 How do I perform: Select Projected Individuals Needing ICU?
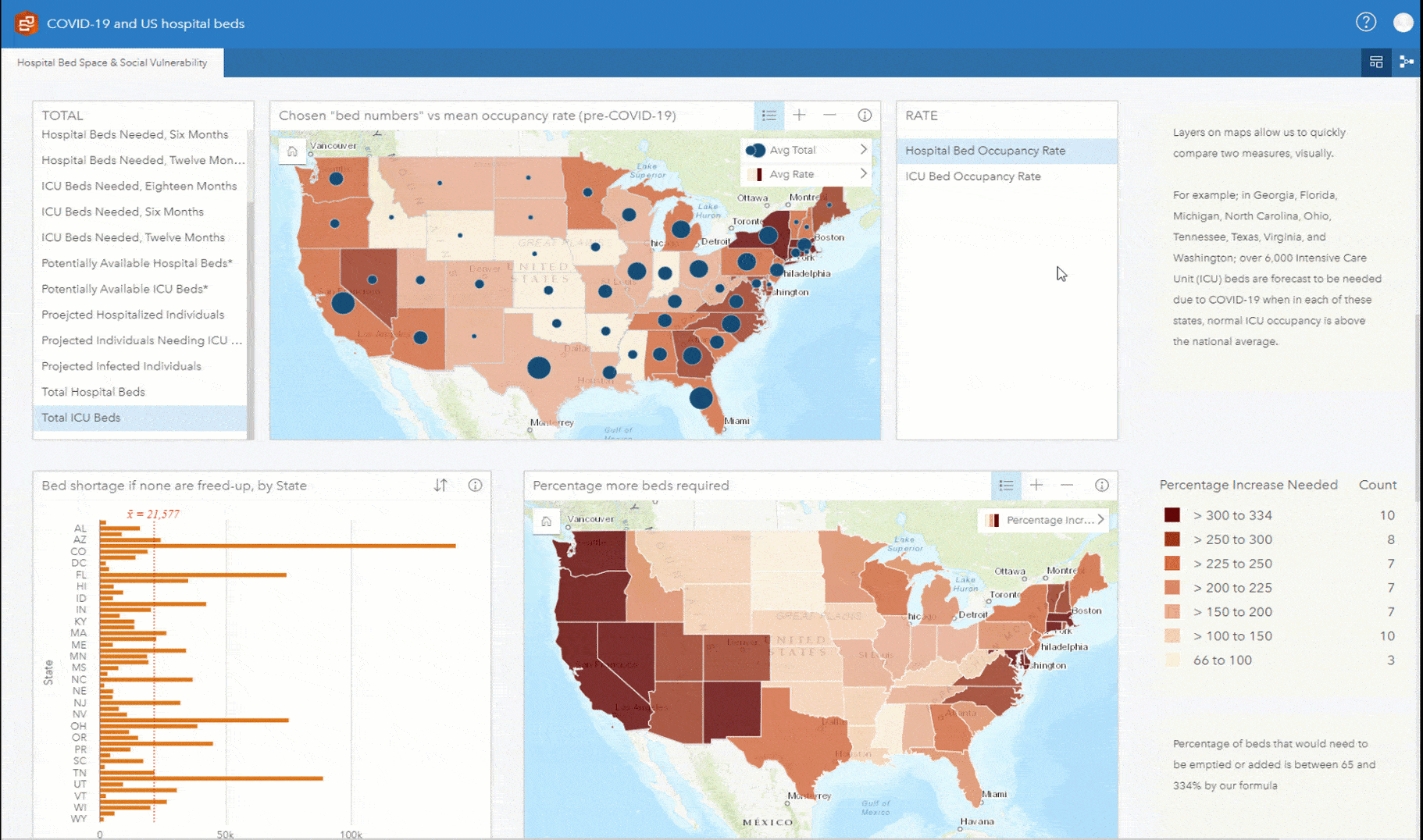coord(140,340)
